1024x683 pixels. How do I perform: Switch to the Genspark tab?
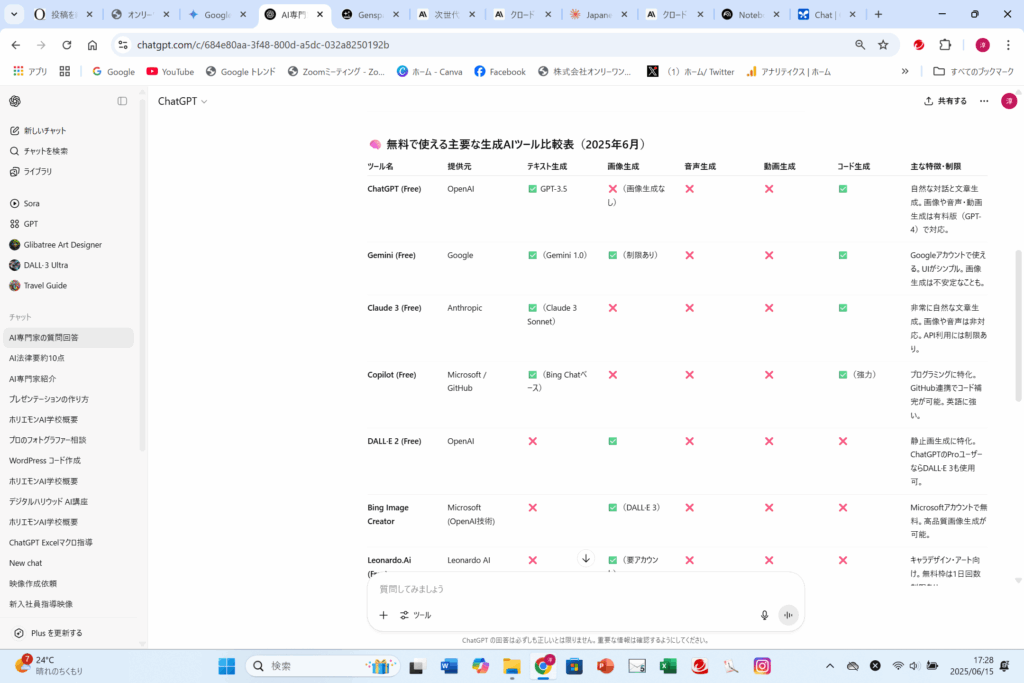pos(370,14)
